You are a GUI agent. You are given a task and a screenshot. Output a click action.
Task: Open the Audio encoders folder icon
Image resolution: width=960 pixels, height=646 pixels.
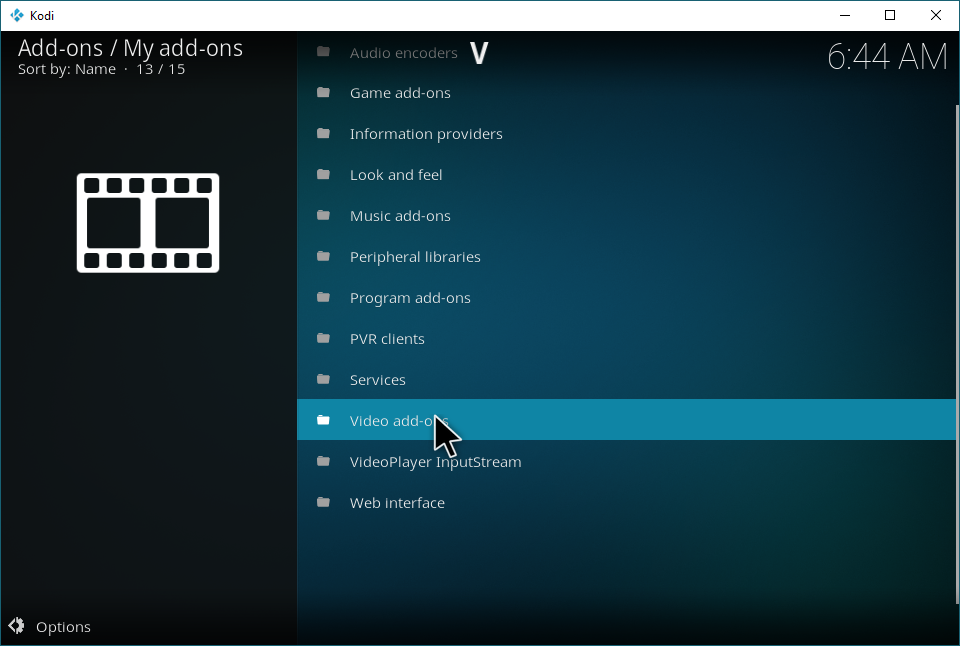pyautogui.click(x=323, y=51)
